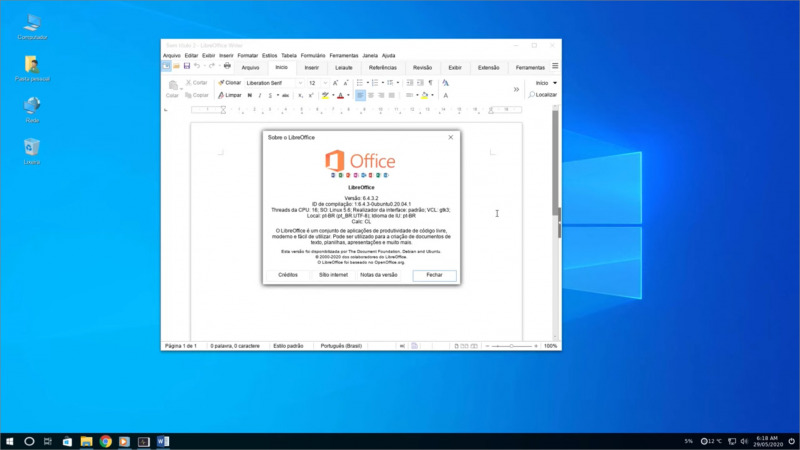Toggle italic formatting in the ribbon

pos(260,95)
